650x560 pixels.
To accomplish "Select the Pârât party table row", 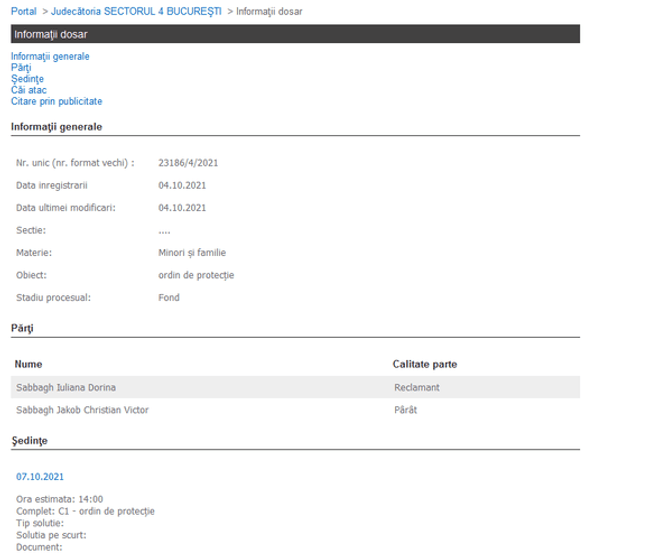I will click(295, 410).
